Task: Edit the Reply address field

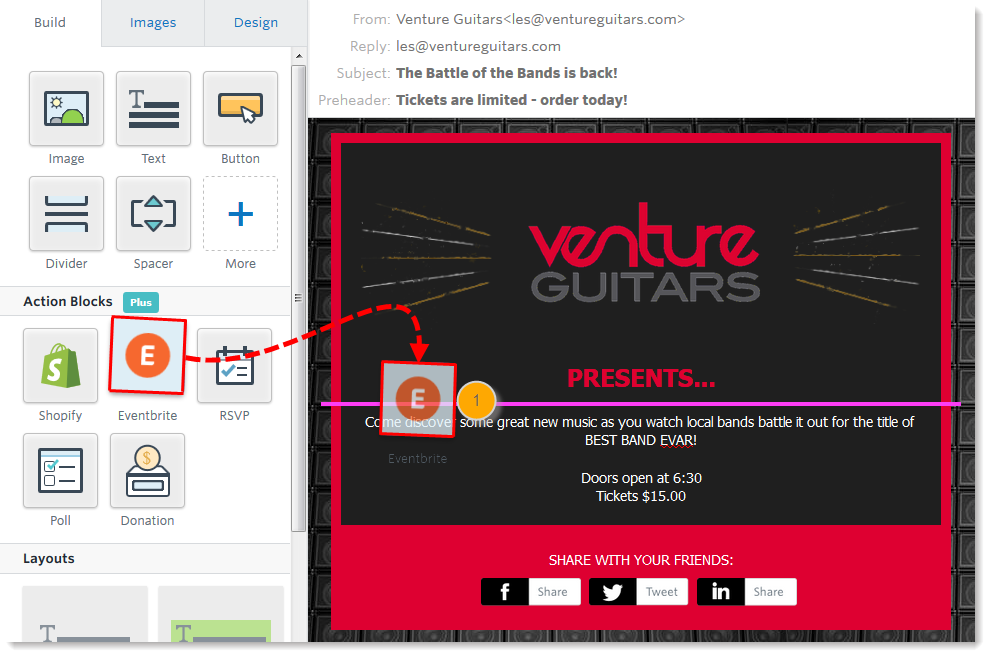Action: pos(479,47)
